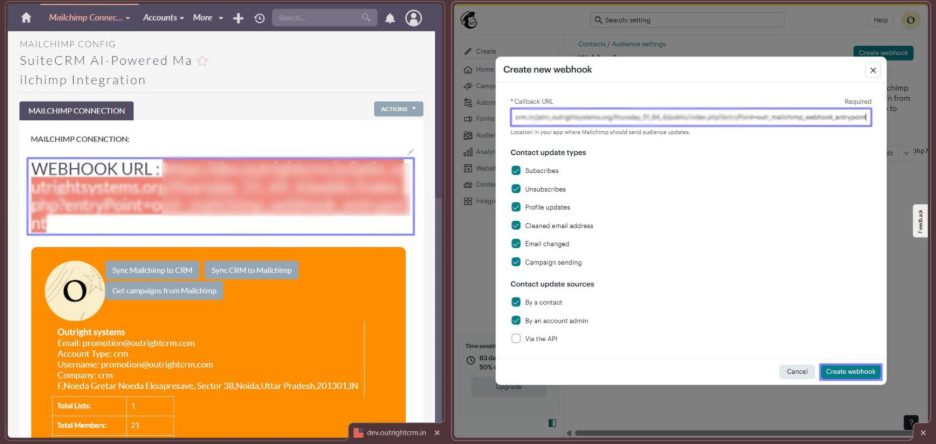
Task: Click the Contacts breadcrumb link
Action: coord(592,44)
